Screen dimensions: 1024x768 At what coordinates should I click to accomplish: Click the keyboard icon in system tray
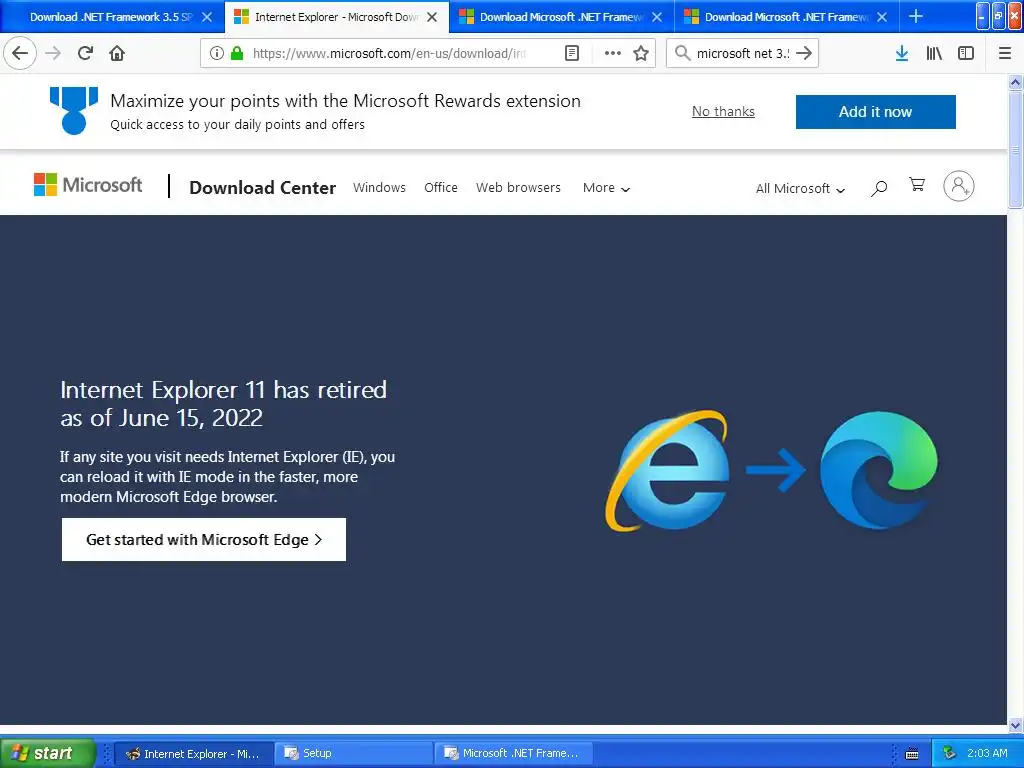(x=912, y=754)
